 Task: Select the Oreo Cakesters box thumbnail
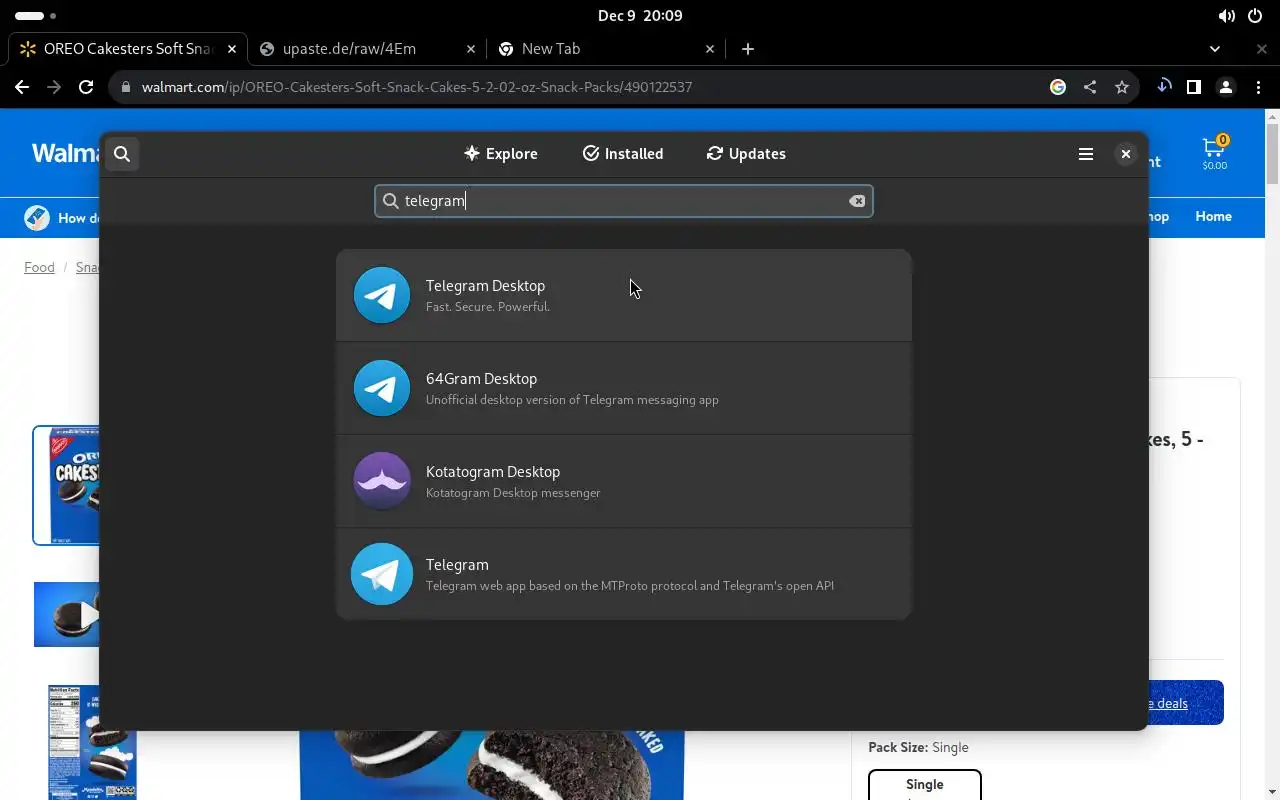click(x=66, y=485)
